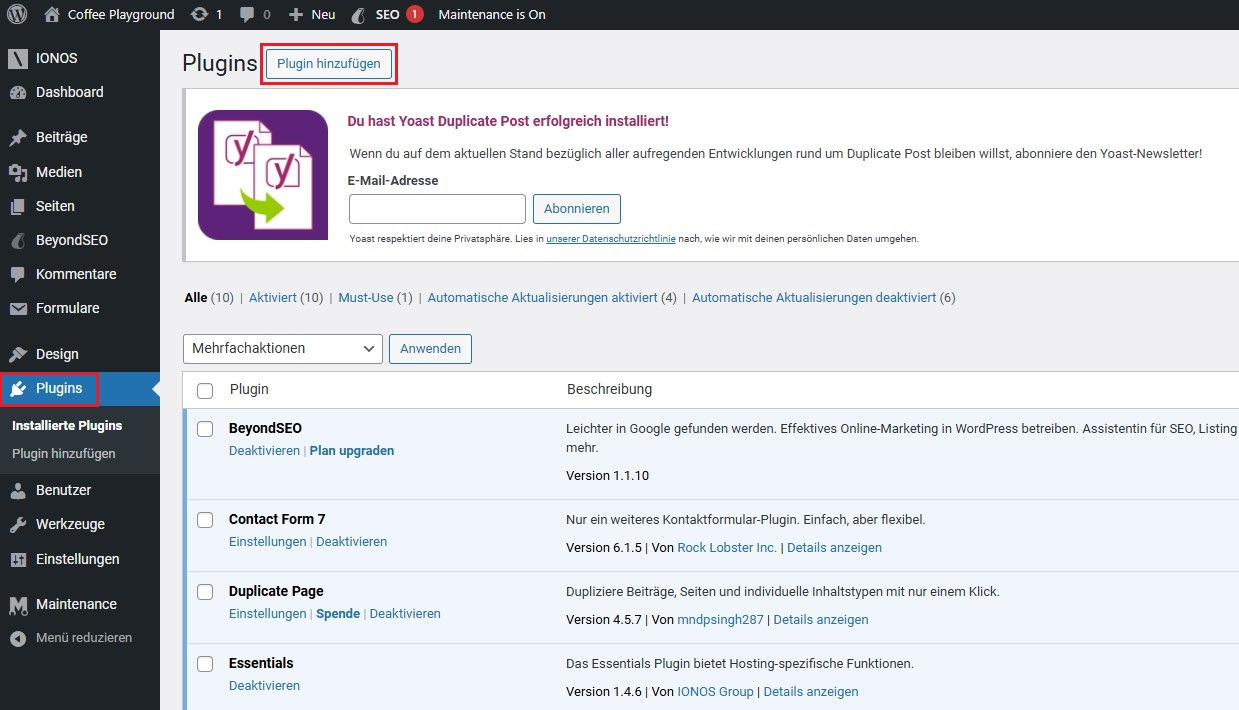Viewport: 1239px width, 710px height.
Task: Open Plugin hinzufügen in sidebar submenu
Action: [64, 453]
